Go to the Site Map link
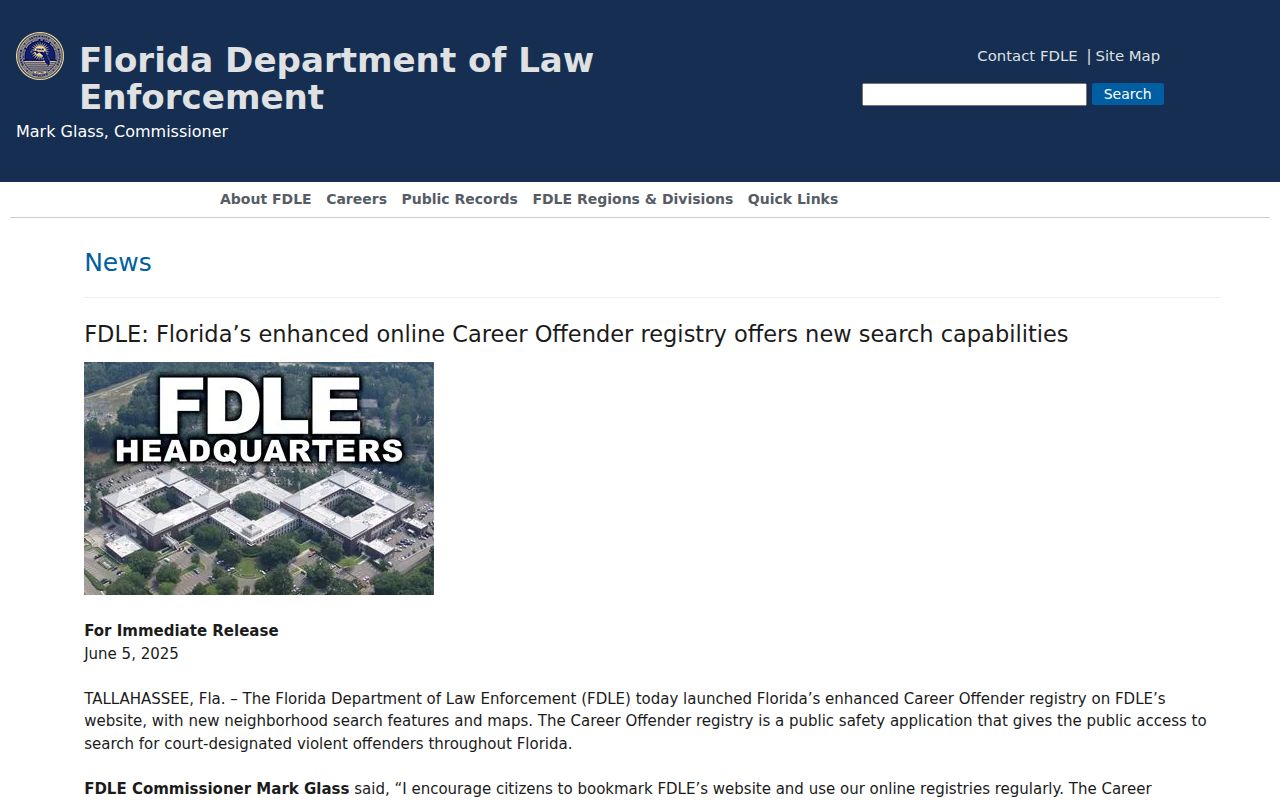Viewport: 1280px width, 800px height. tap(1127, 56)
